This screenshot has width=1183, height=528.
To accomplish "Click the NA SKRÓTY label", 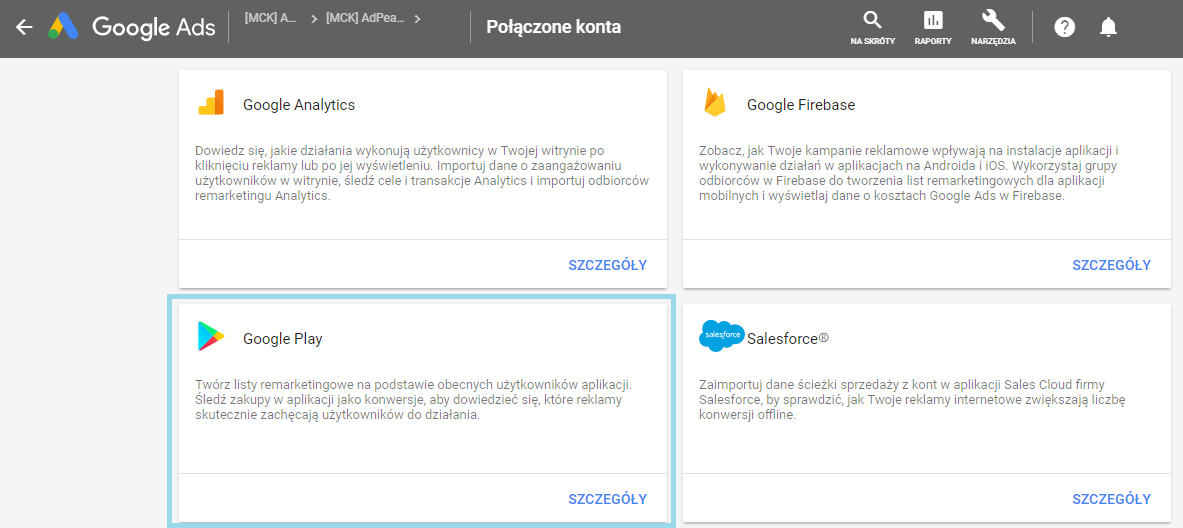I will pos(872,41).
